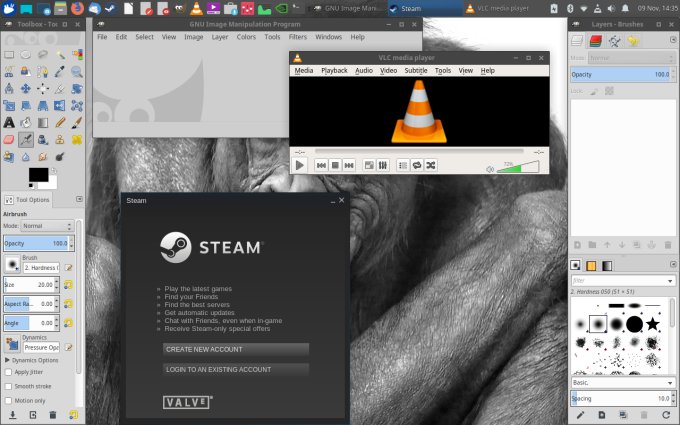Image resolution: width=680 pixels, height=425 pixels.
Task: Launch VLC from top panel launcher
Action: pyautogui.click(x=196, y=8)
